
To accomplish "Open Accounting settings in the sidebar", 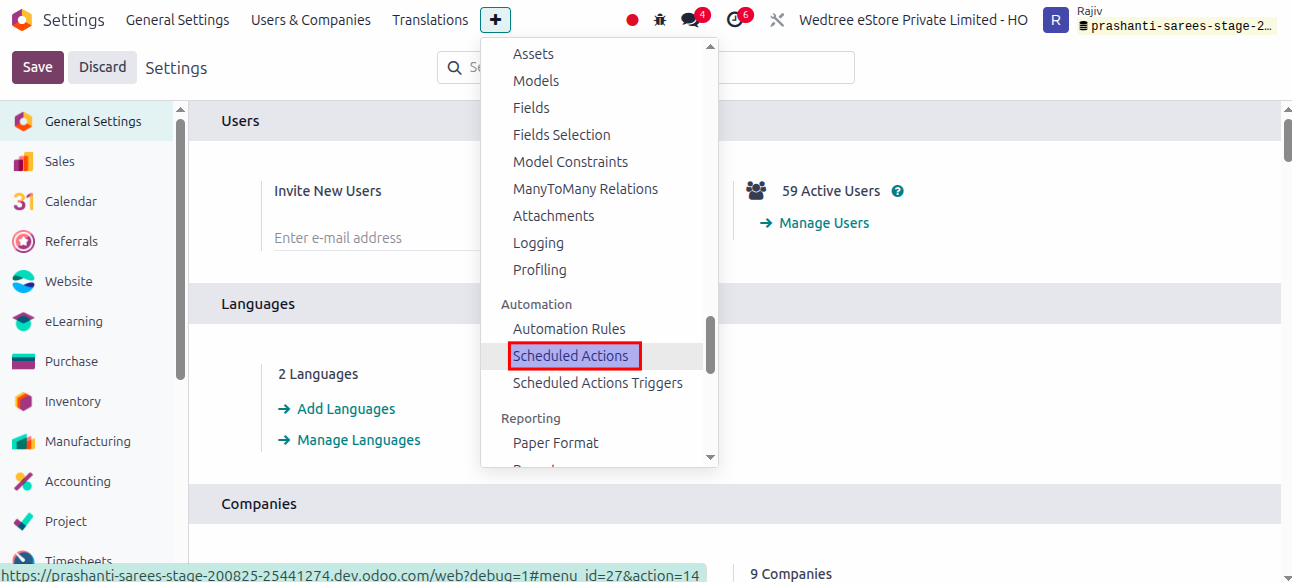I will pos(77,481).
